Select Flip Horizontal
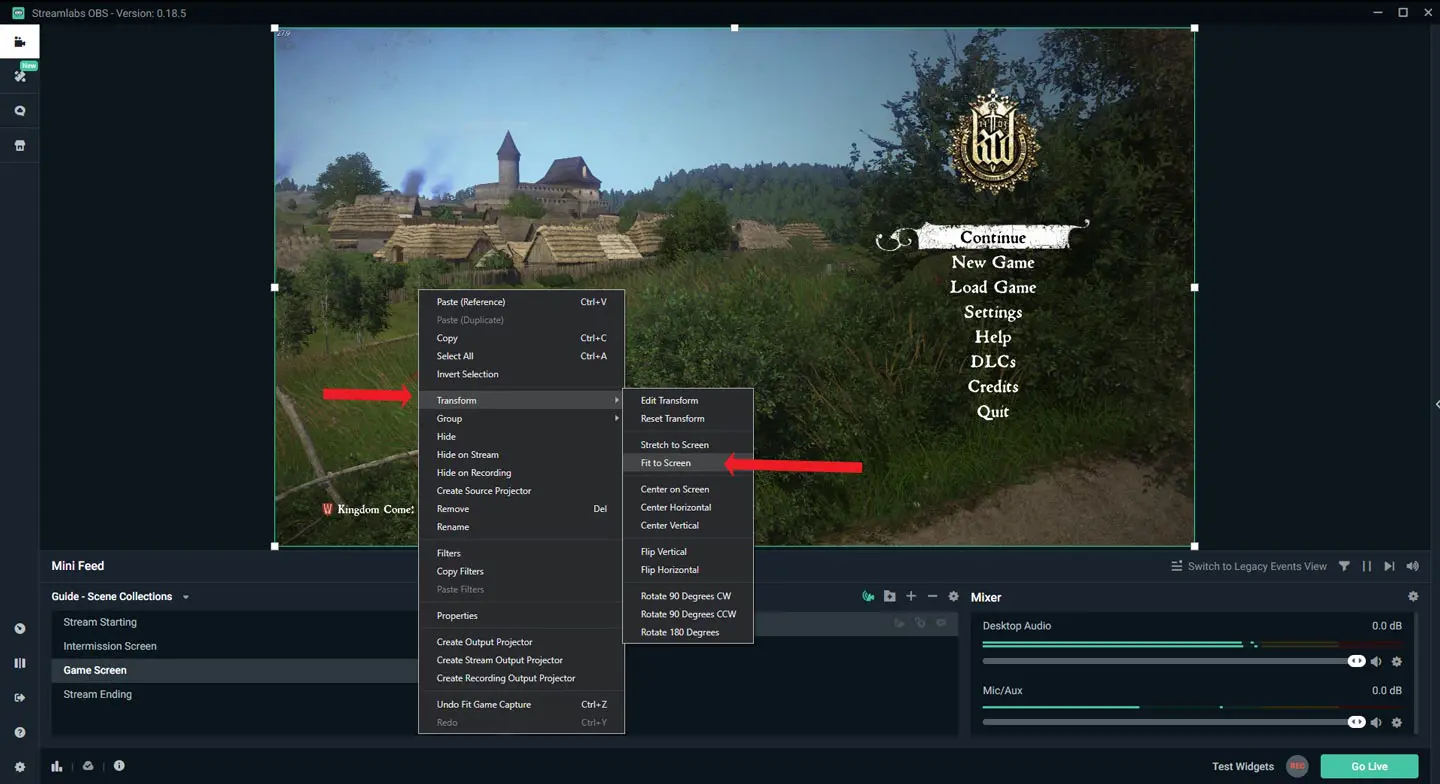The width and height of the screenshot is (1440, 784). point(687,569)
